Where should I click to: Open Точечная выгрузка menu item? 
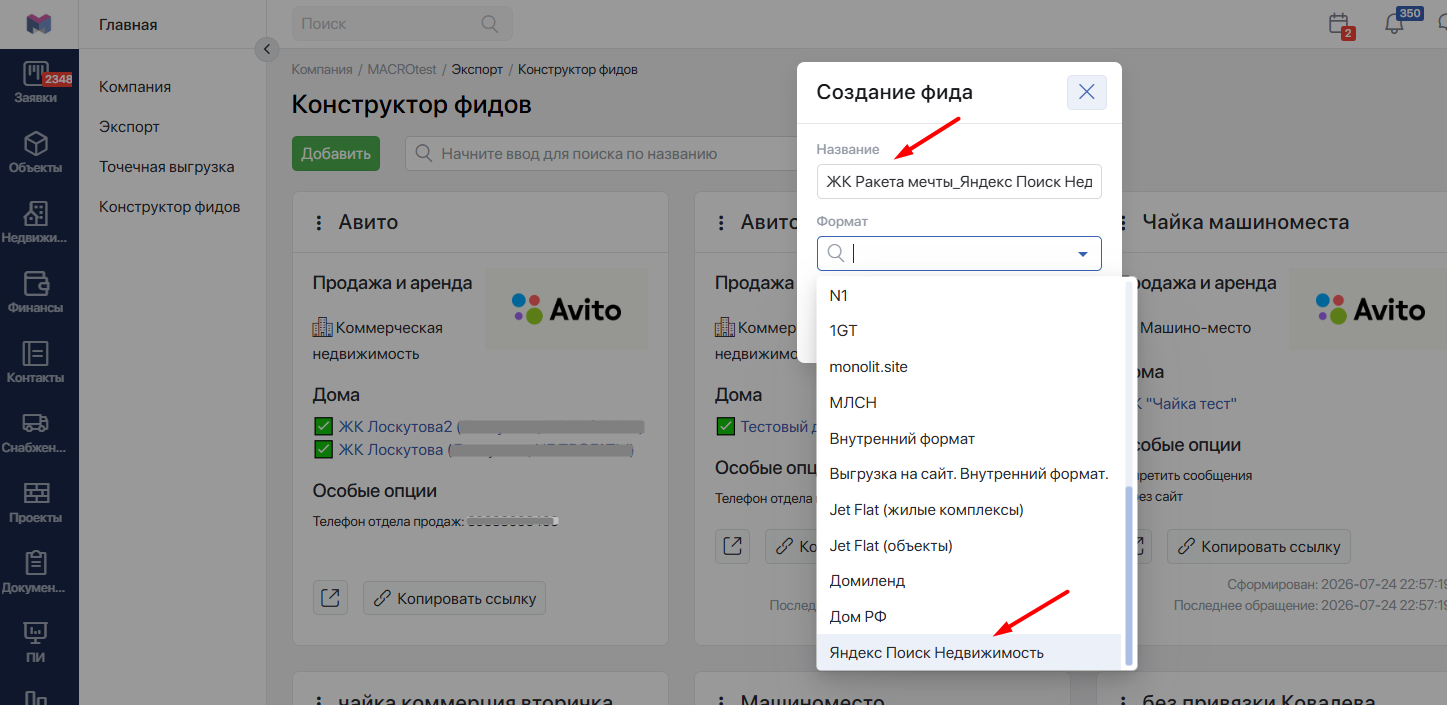pos(166,167)
